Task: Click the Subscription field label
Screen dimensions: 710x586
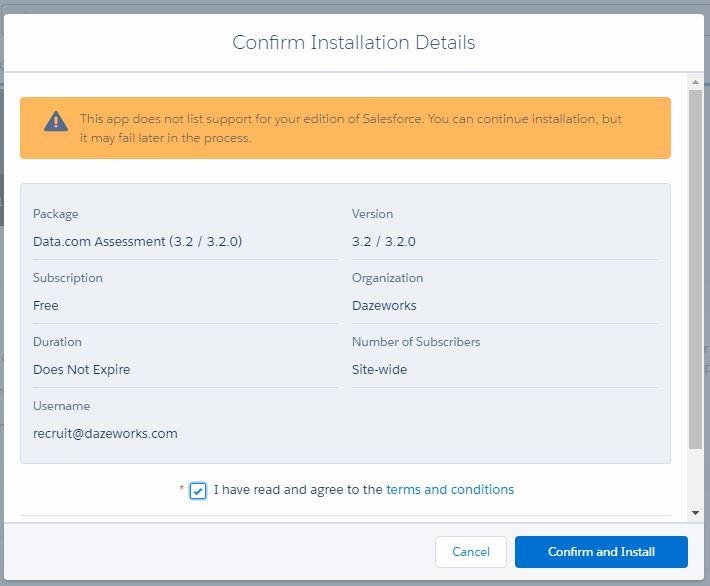Action: (x=67, y=278)
